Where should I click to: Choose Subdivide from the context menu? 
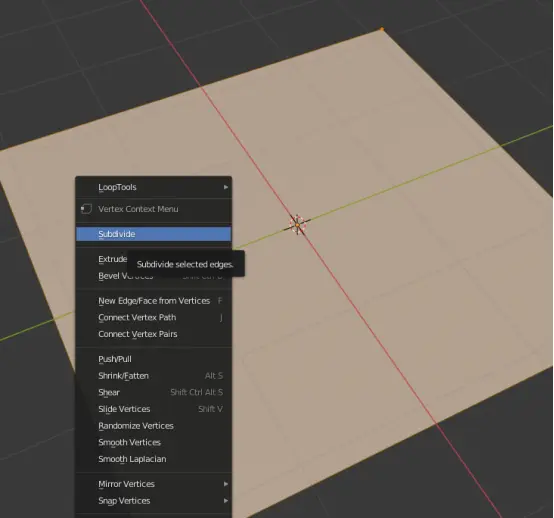[x=154, y=234]
